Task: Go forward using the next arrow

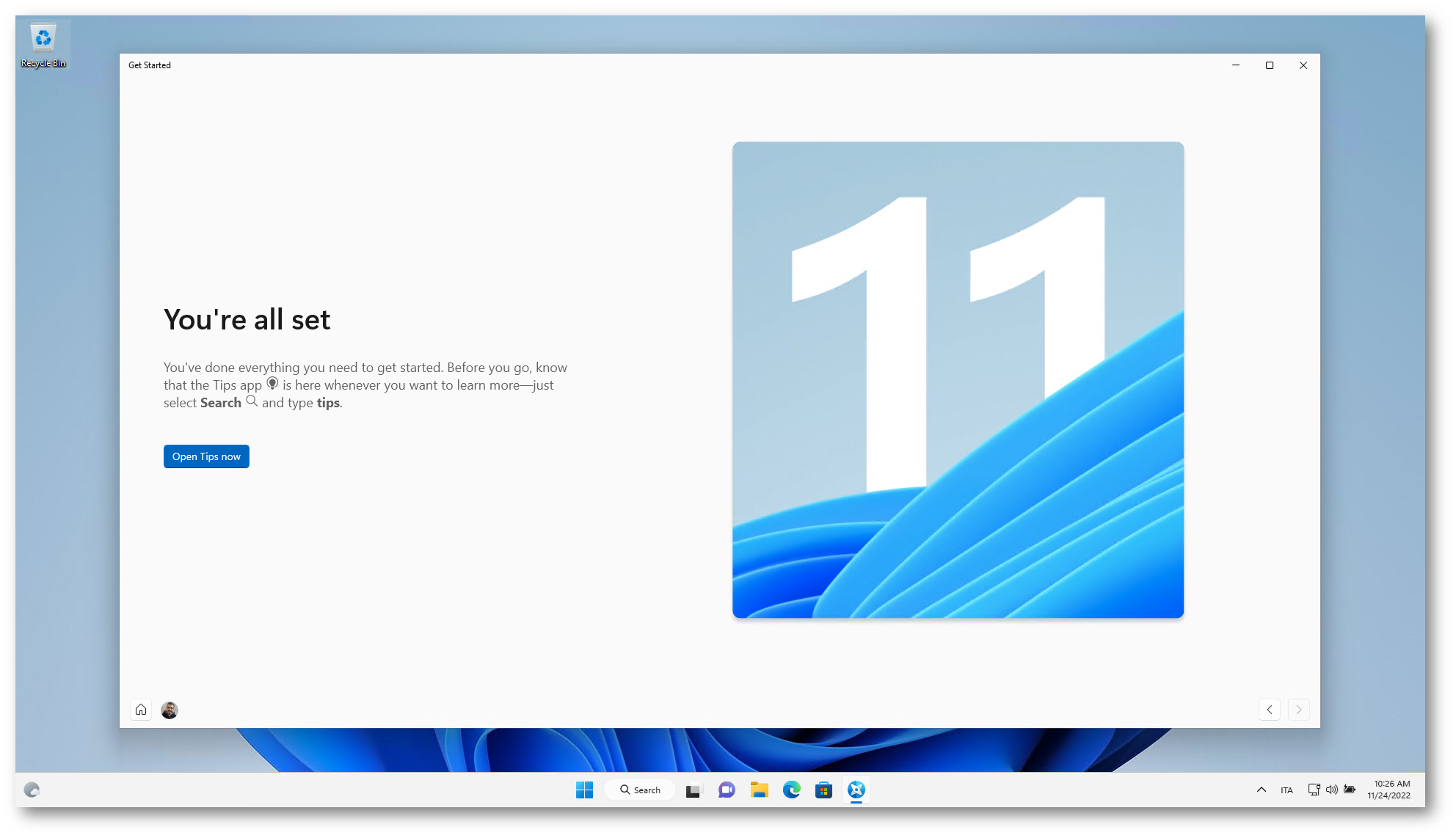Action: [1299, 710]
